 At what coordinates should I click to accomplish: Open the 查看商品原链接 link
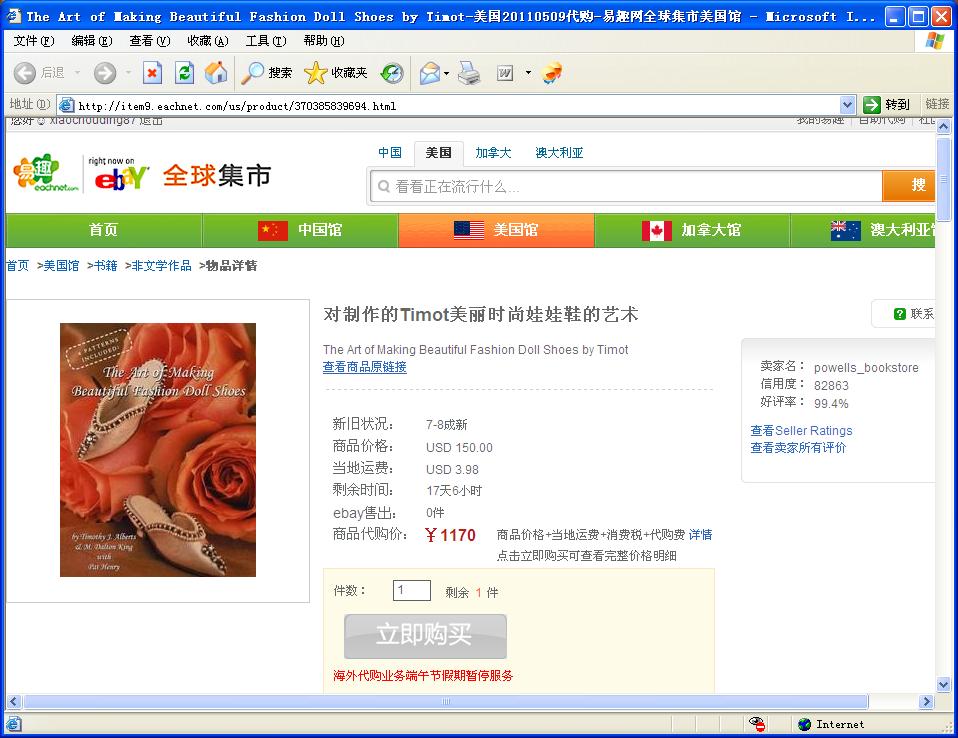click(x=365, y=367)
